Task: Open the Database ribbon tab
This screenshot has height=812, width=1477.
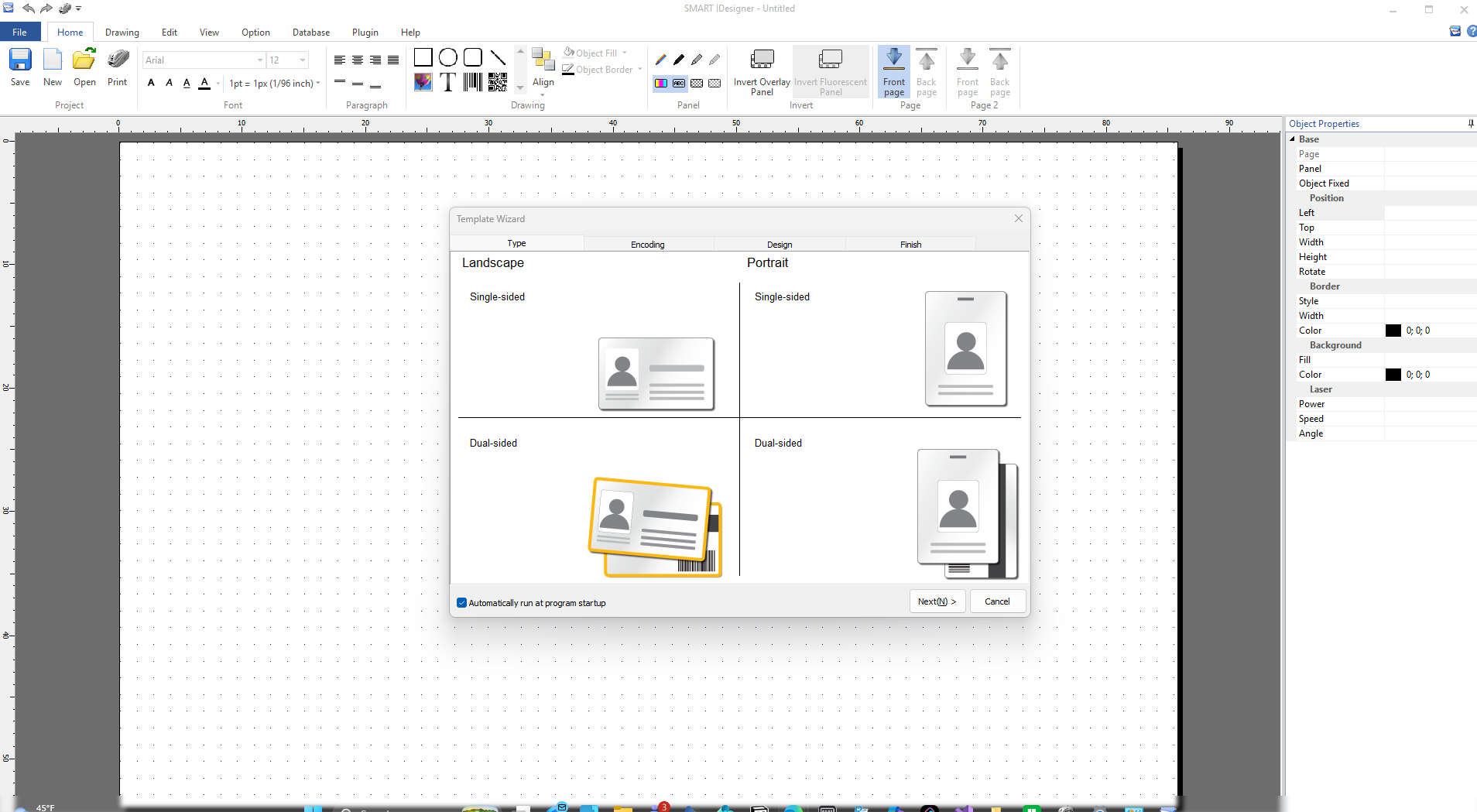Action: 310,33
